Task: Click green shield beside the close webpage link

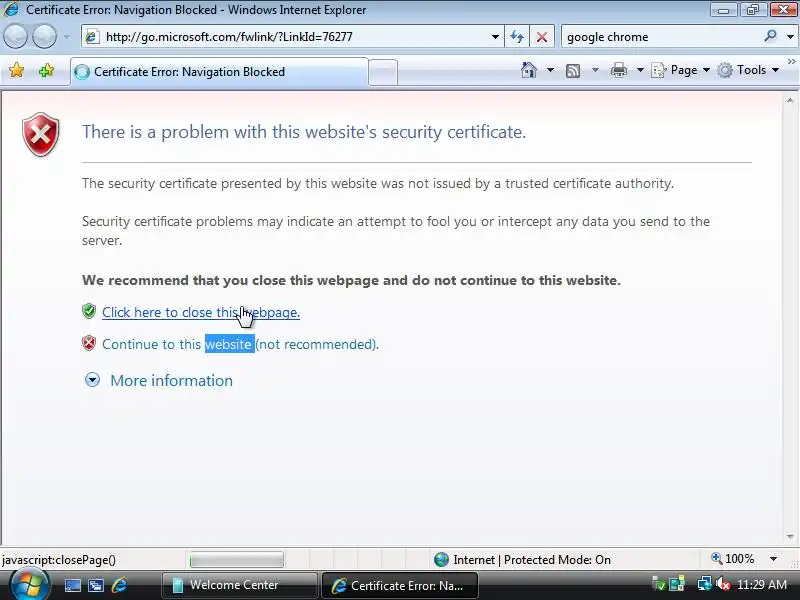Action: click(x=89, y=311)
